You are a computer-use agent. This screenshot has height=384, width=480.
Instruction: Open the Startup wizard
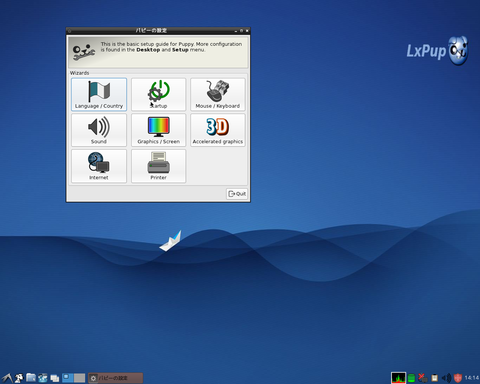[x=158, y=94]
